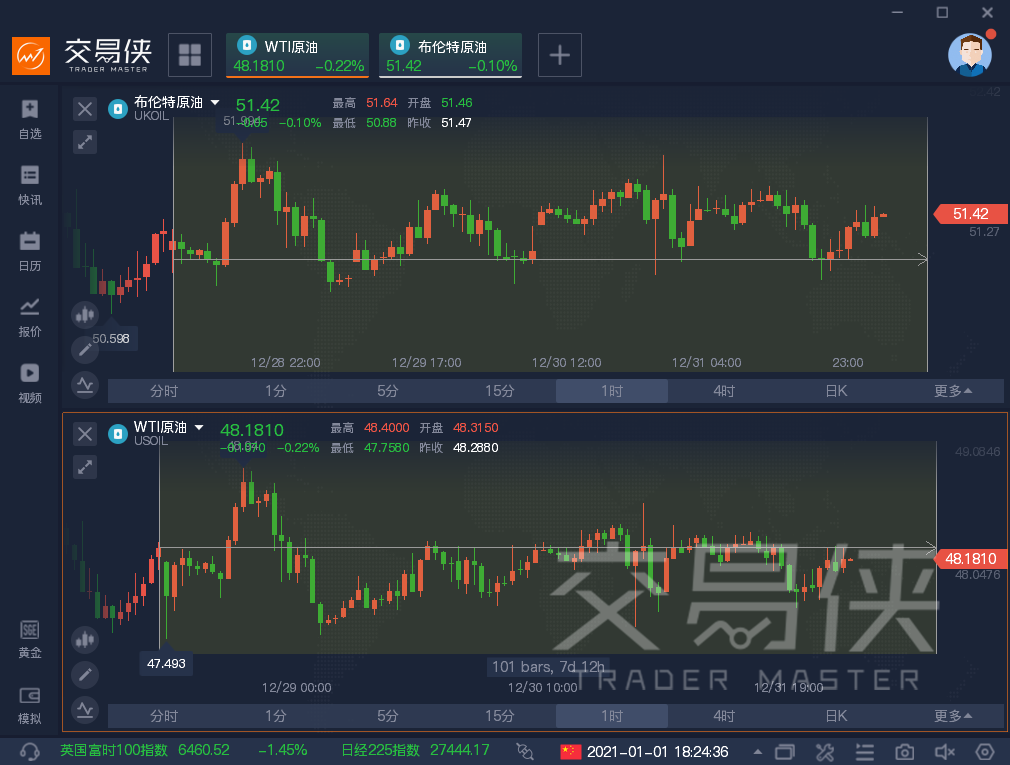Click the headset support icon in status bar
This screenshot has height=765, width=1010.
click(30, 751)
